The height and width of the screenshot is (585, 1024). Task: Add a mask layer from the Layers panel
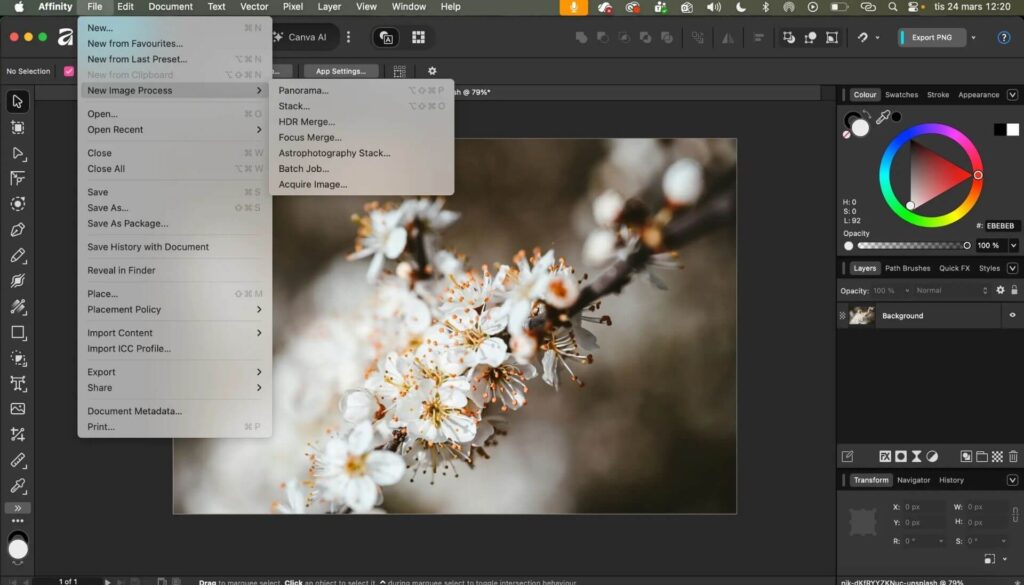(901, 455)
